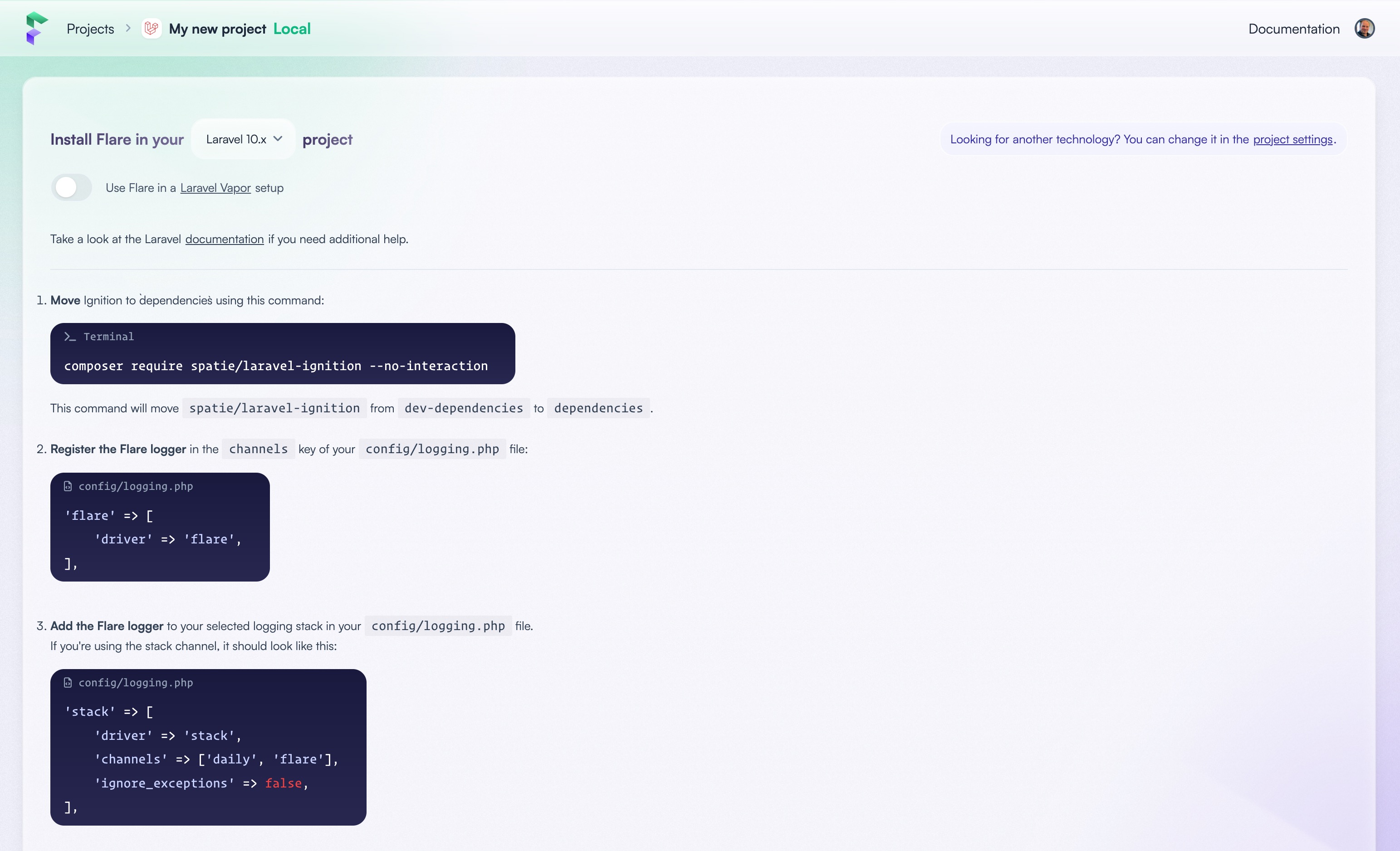Go to Projects in the breadcrumb

click(x=90, y=29)
